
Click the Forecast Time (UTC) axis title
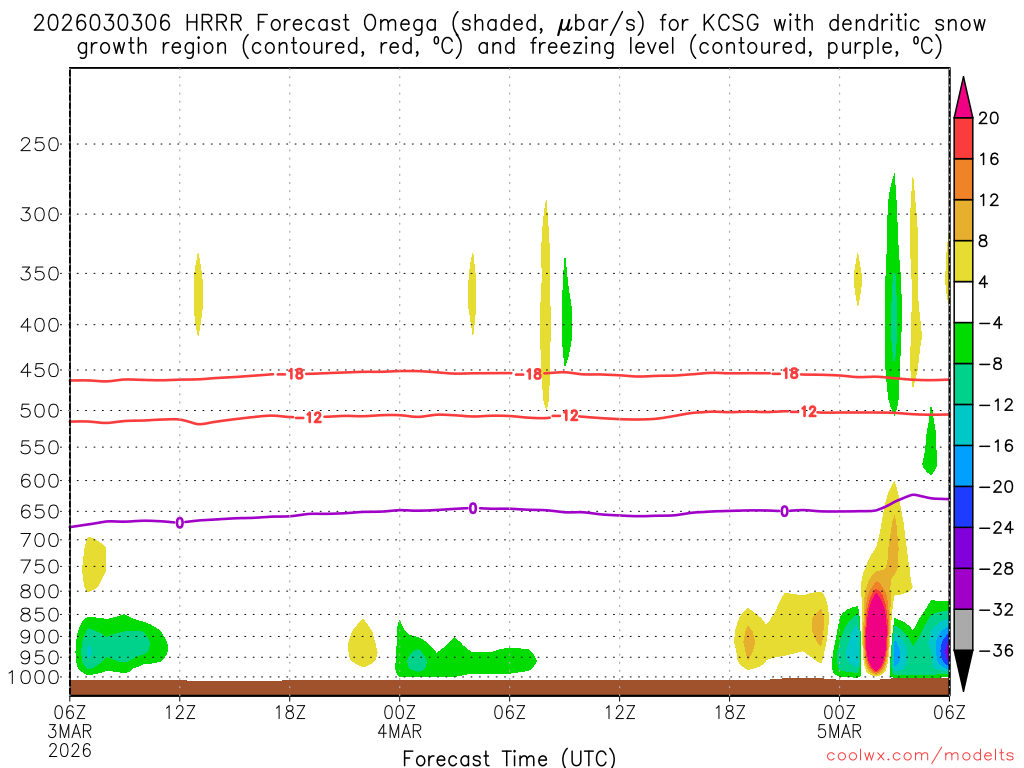509,758
